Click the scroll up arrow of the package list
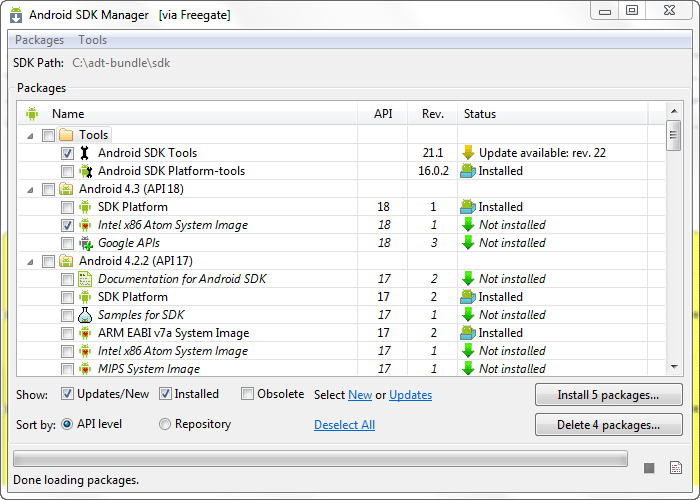This screenshot has width=700, height=500. coord(674,111)
